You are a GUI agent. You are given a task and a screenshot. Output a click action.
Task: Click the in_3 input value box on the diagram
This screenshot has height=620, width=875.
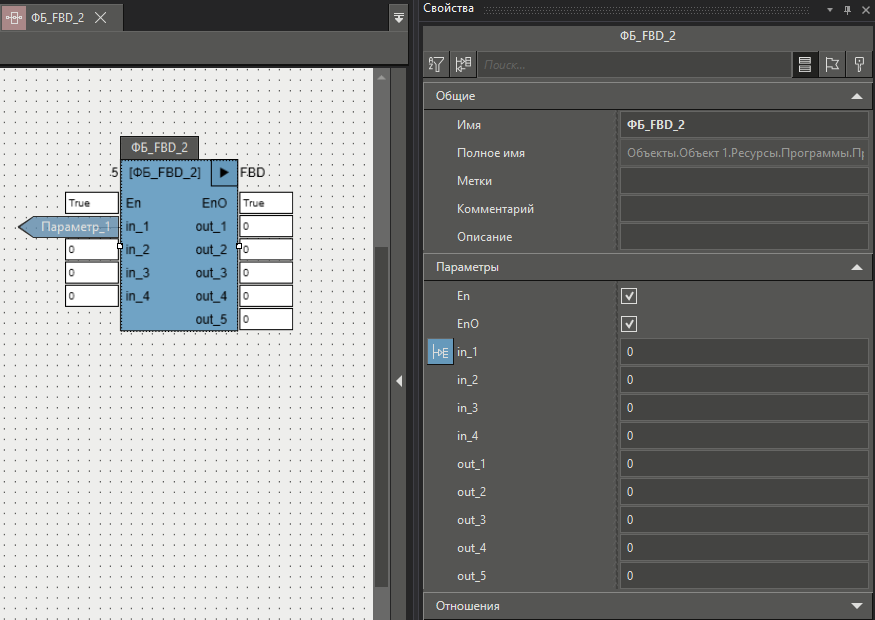92,273
